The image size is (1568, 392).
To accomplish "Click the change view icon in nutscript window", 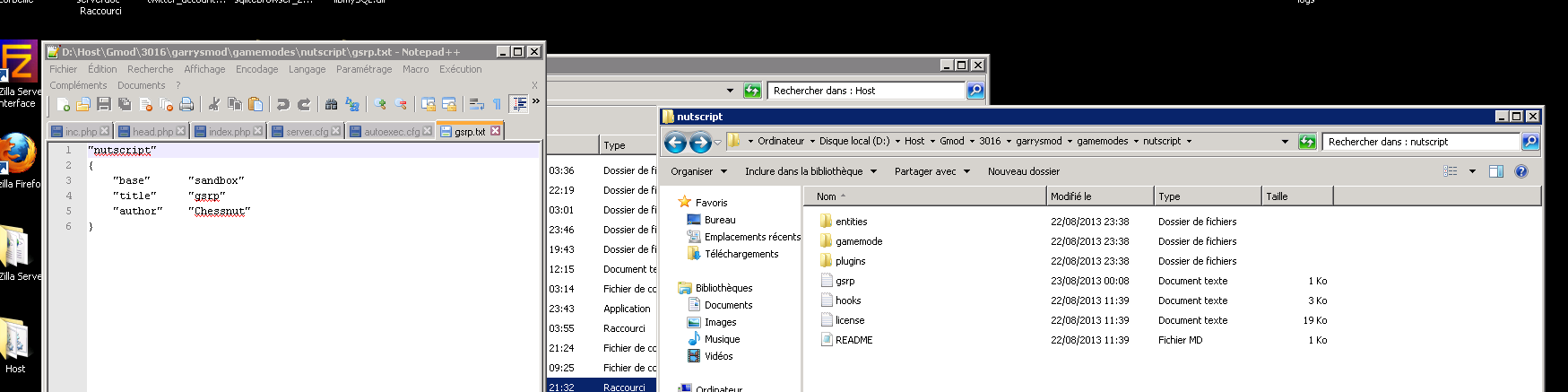I will tap(1450, 171).
